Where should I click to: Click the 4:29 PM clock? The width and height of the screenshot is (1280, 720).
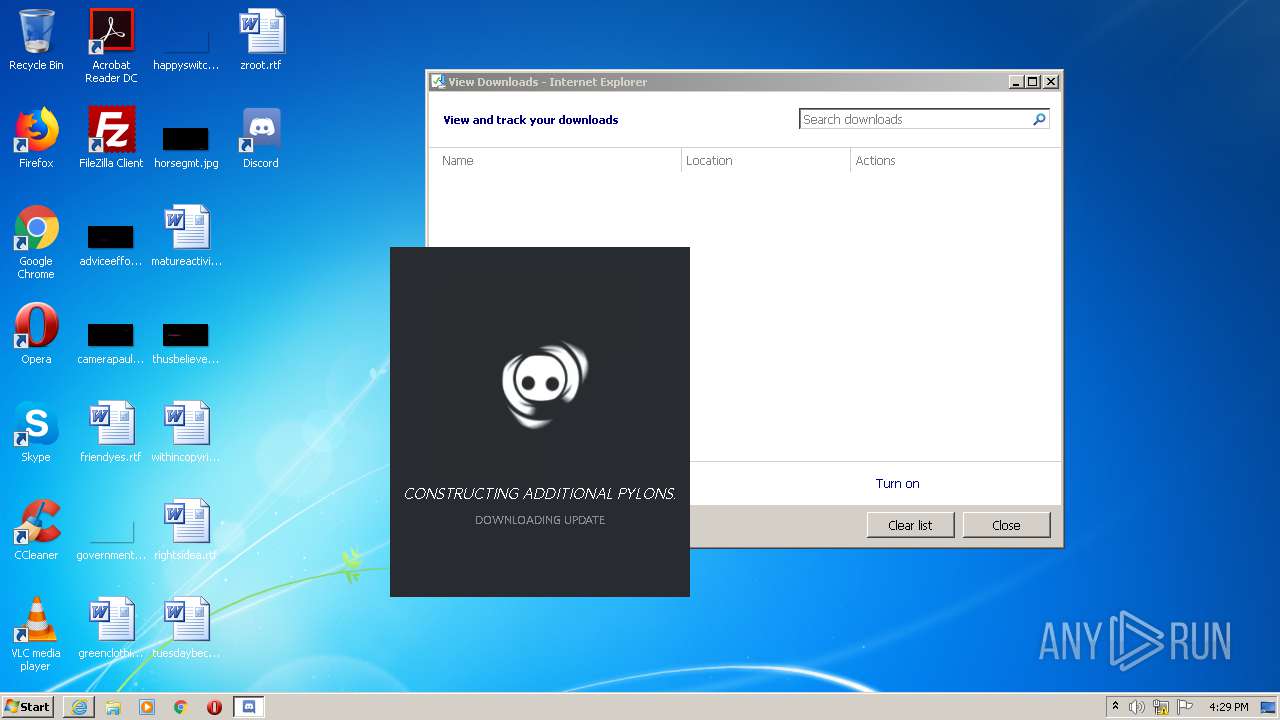coord(1228,707)
